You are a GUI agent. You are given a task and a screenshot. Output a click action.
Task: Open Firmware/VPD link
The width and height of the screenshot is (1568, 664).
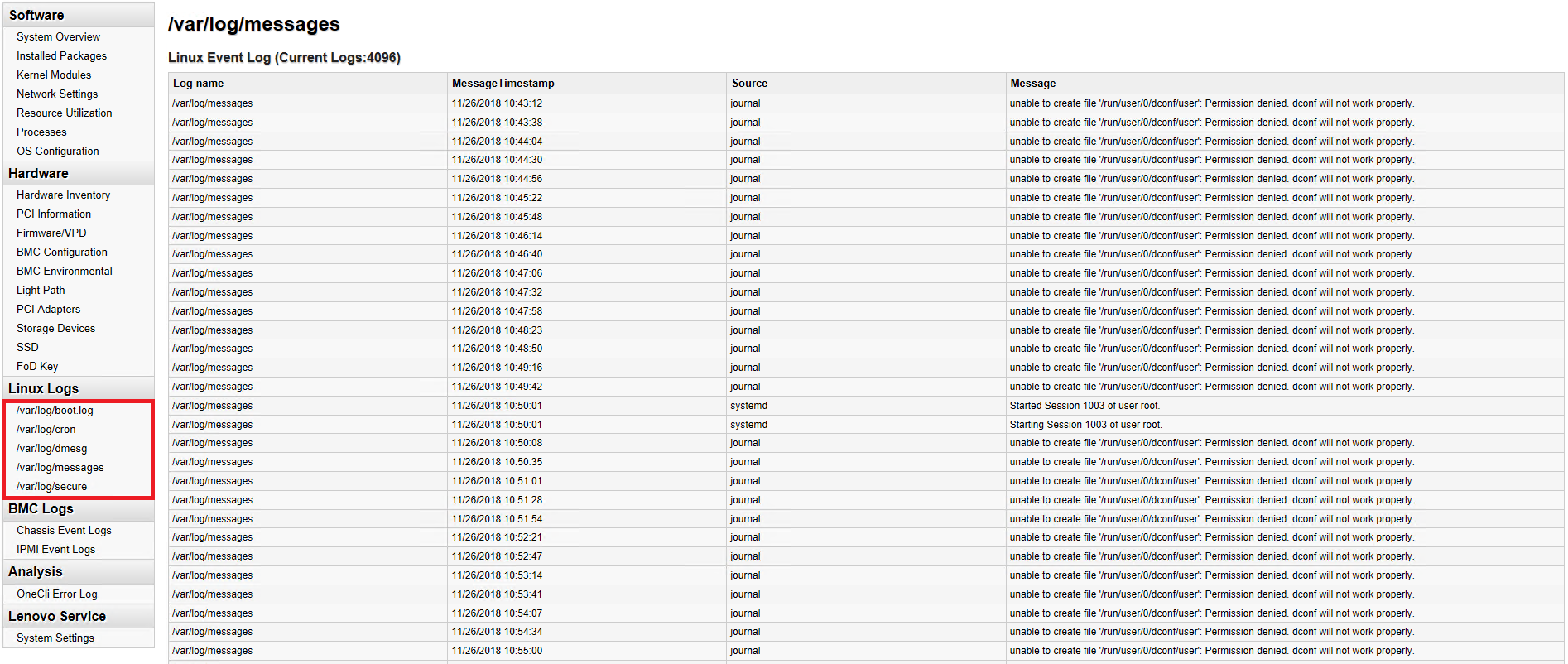[x=51, y=233]
